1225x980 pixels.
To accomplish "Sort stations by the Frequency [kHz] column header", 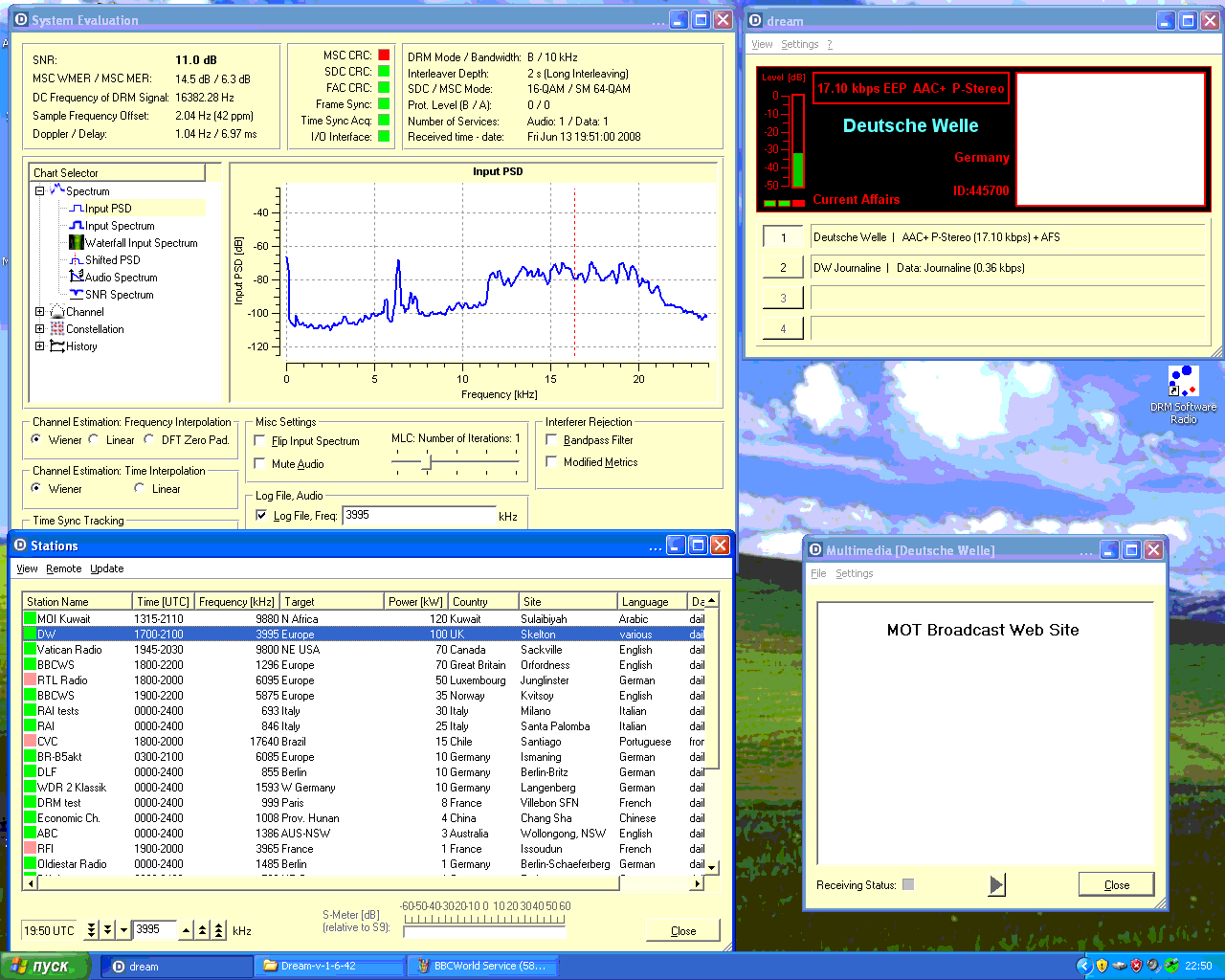I will (236, 601).
